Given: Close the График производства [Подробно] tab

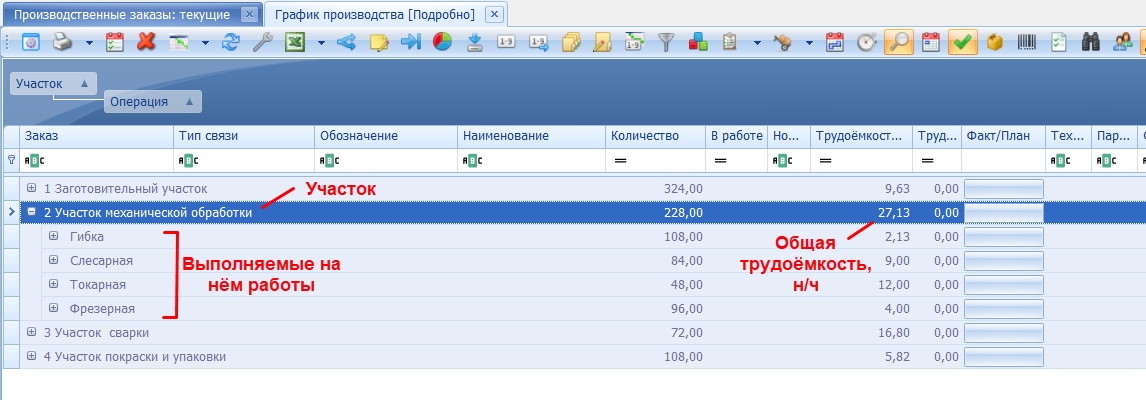Looking at the screenshot, I should click(494, 15).
